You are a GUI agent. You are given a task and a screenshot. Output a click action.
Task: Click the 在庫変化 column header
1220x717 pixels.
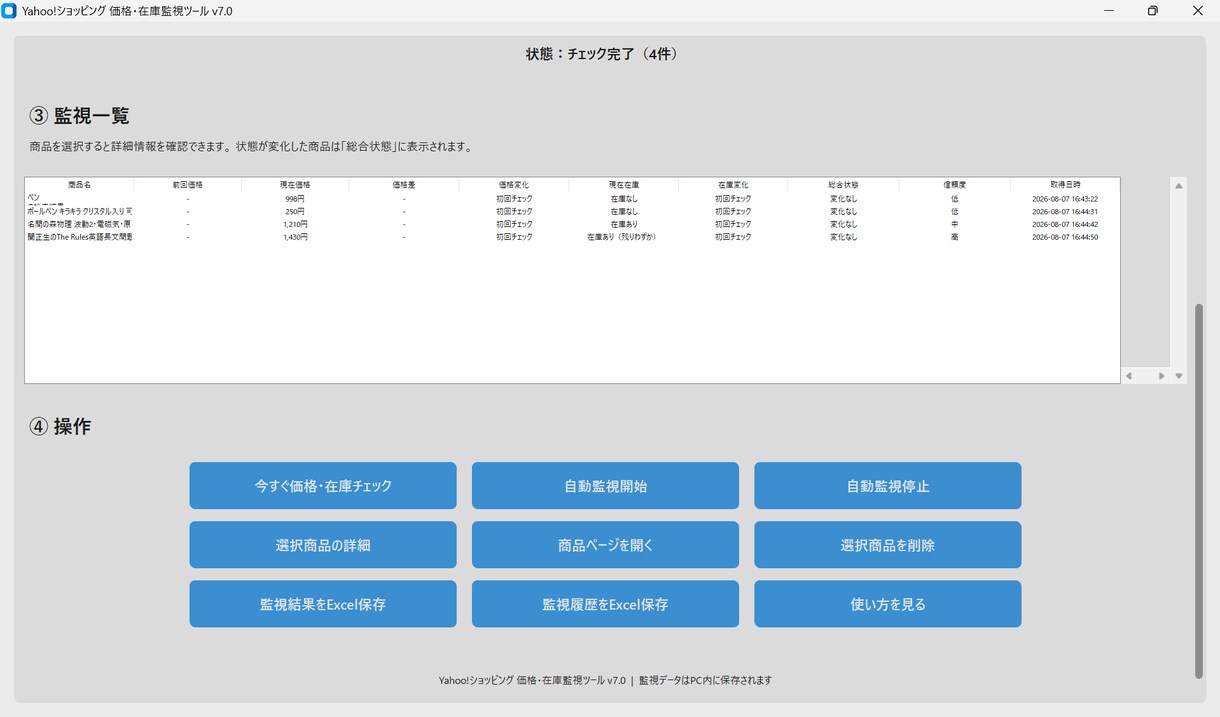coord(733,185)
